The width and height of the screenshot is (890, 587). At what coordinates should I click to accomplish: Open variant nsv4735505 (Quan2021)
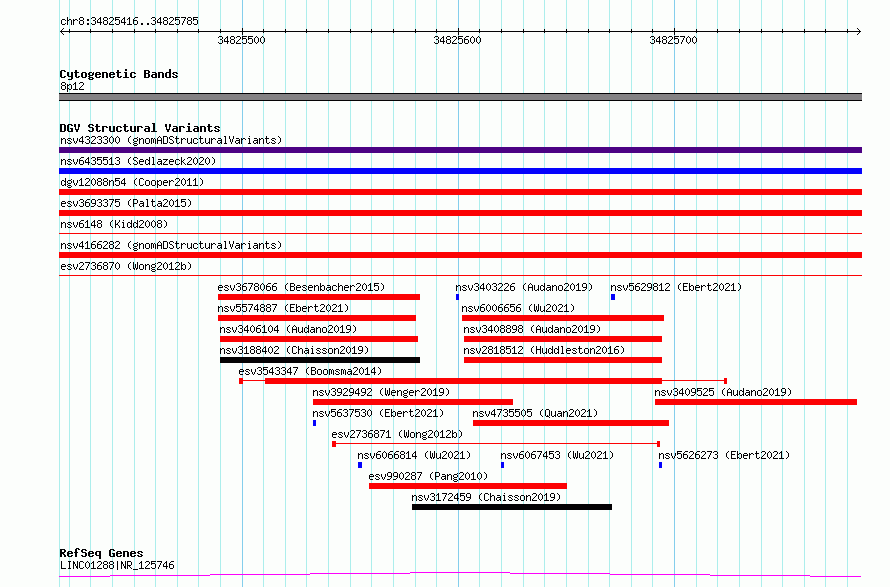click(x=535, y=413)
